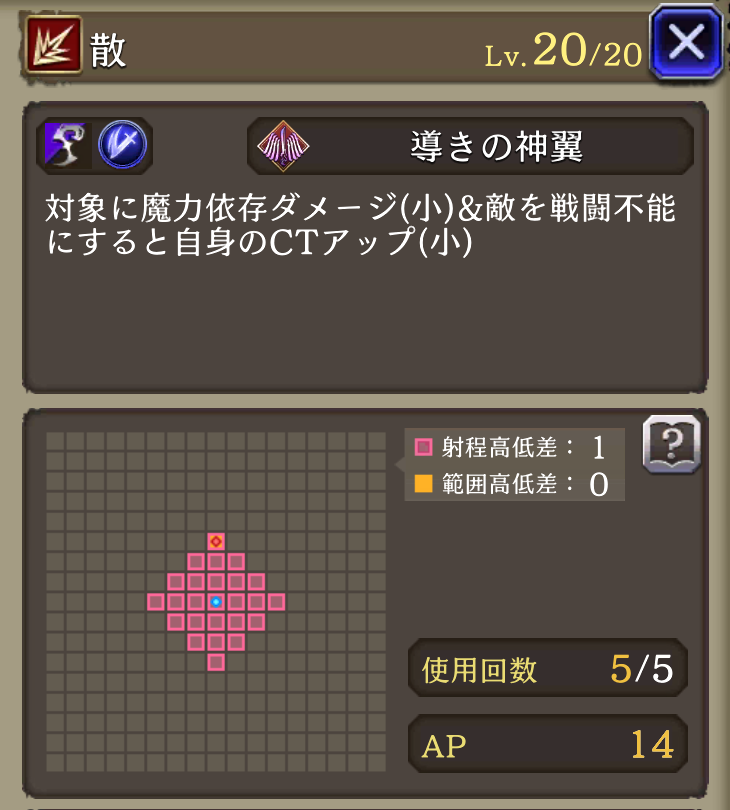Click the skill description text box
Image resolution: width=730 pixels, height=810 pixels.
coord(365,247)
